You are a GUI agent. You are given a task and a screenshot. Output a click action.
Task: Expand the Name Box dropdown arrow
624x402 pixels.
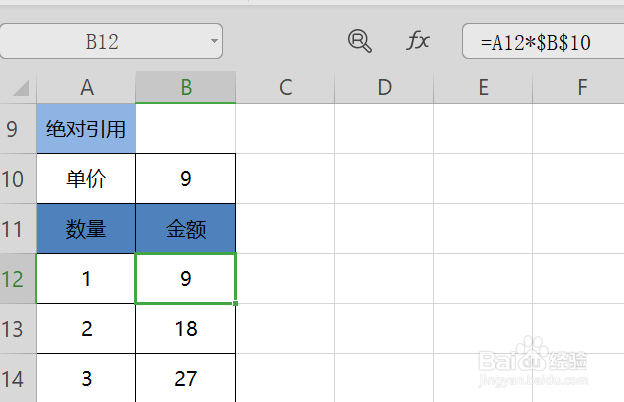point(214,42)
